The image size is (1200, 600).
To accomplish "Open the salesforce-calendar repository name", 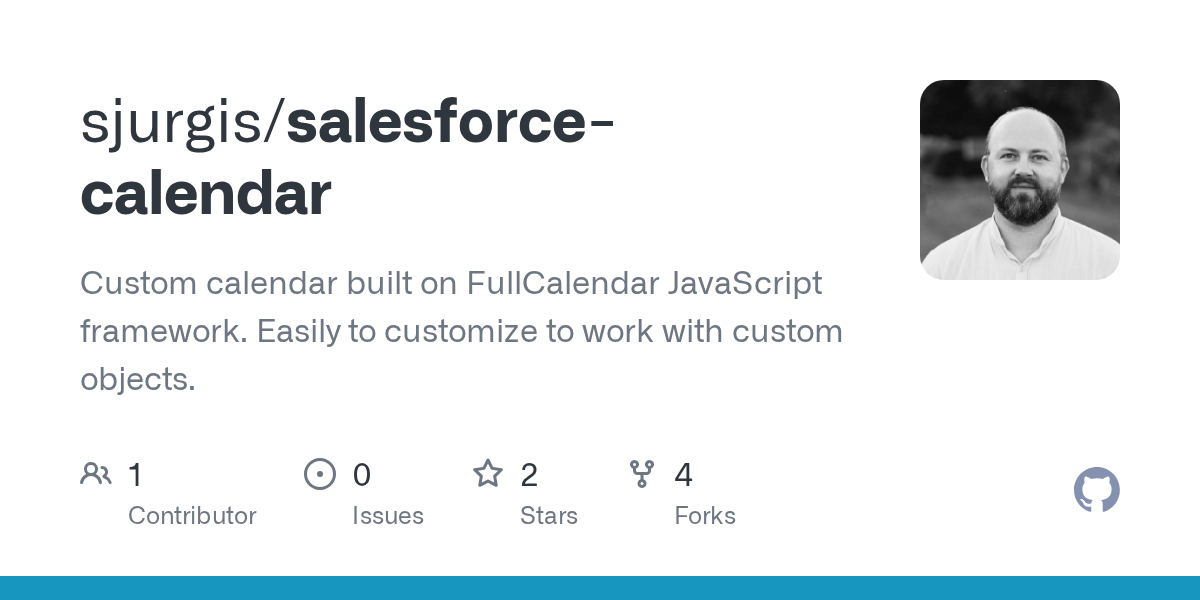I will [x=348, y=158].
